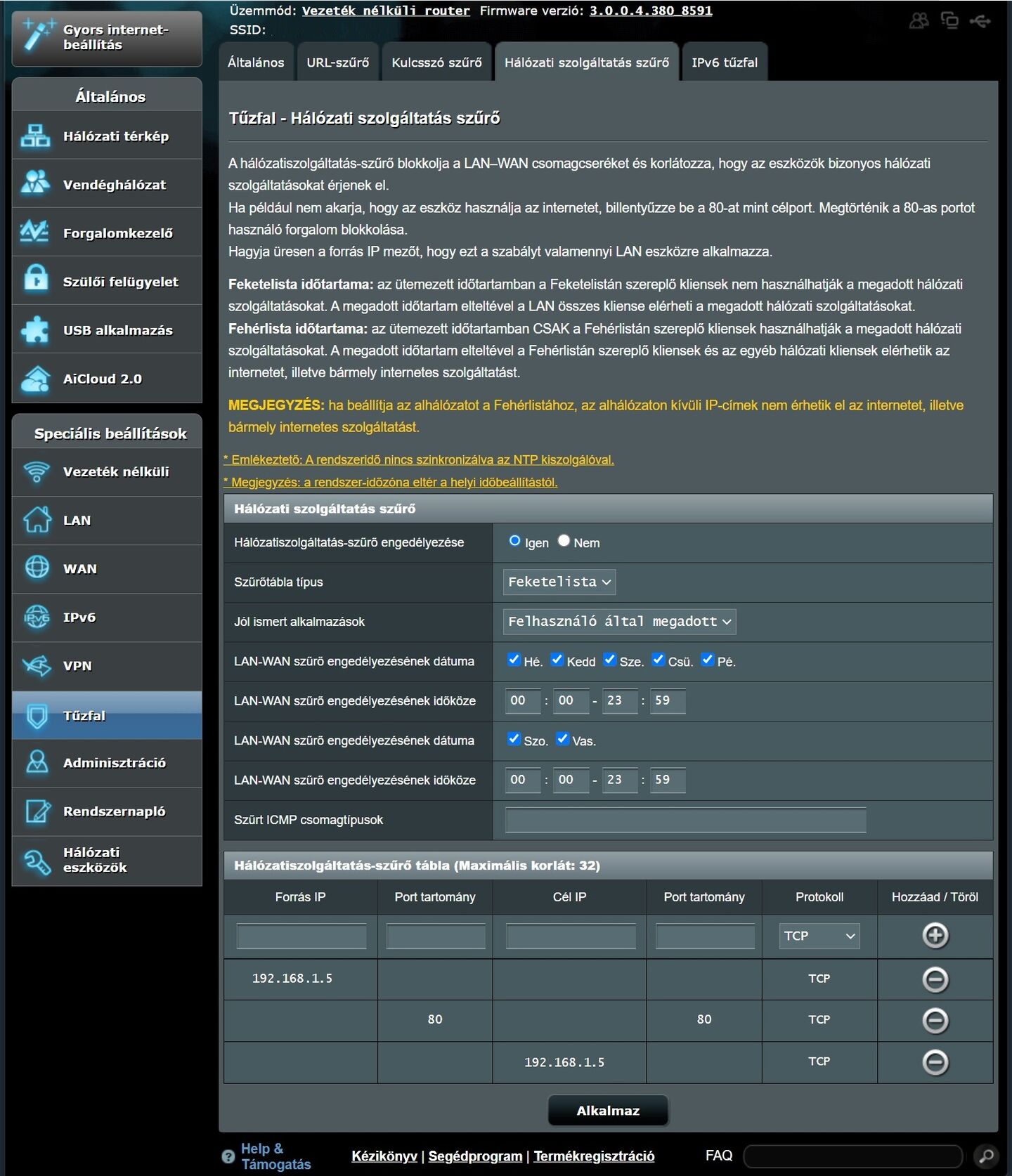
Task: Open the NTP sync reminder link
Action: (x=419, y=460)
